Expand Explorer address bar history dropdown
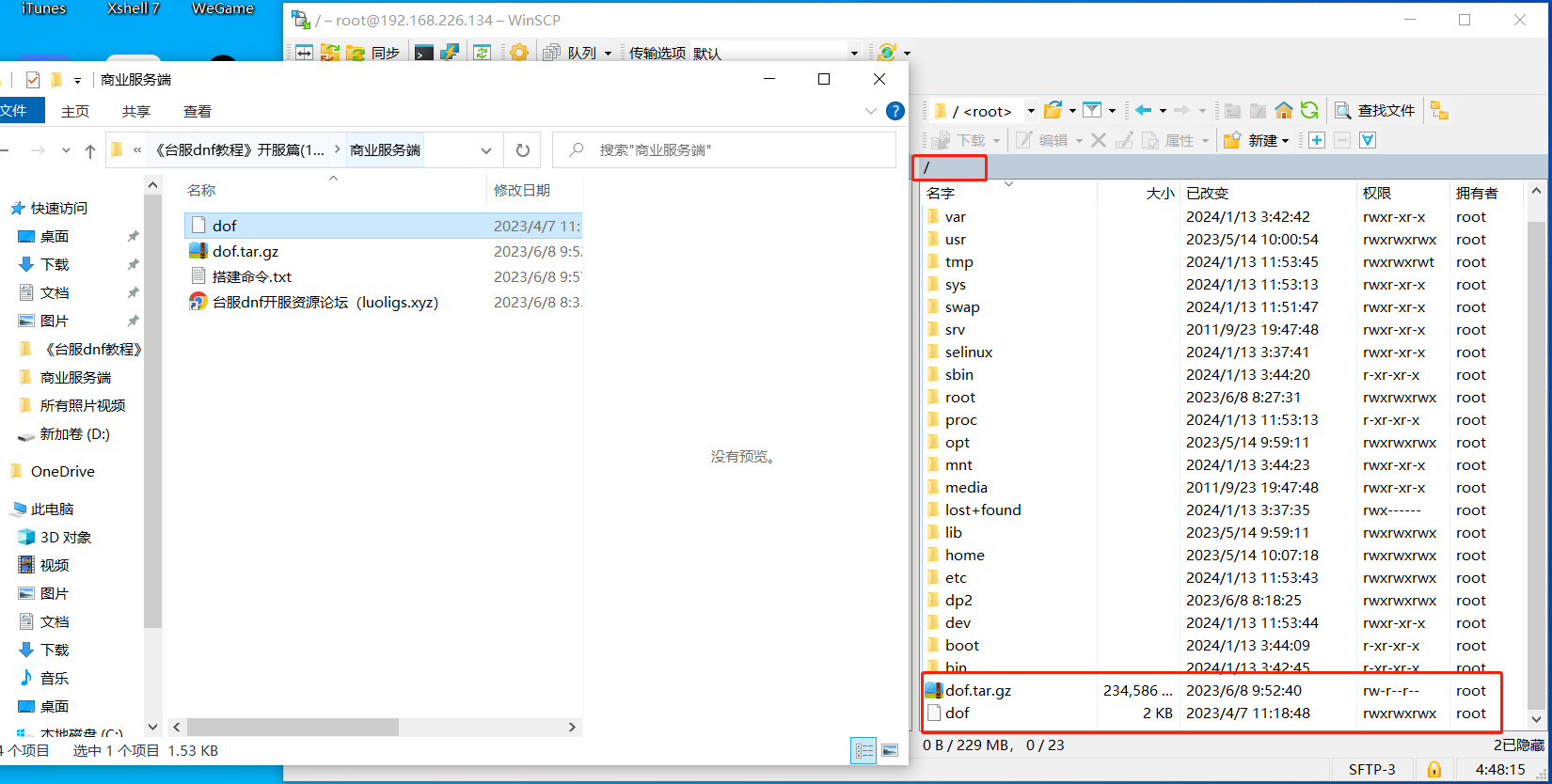1552x784 pixels. click(486, 150)
